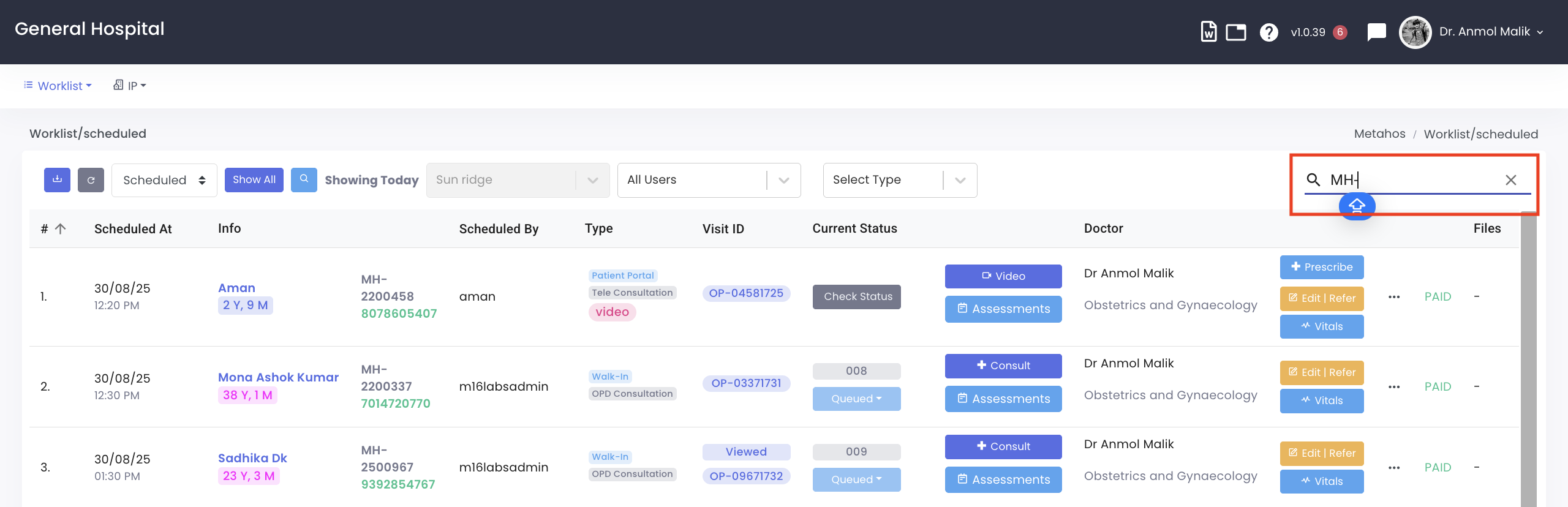Click the light blue search icon button

pos(304,180)
